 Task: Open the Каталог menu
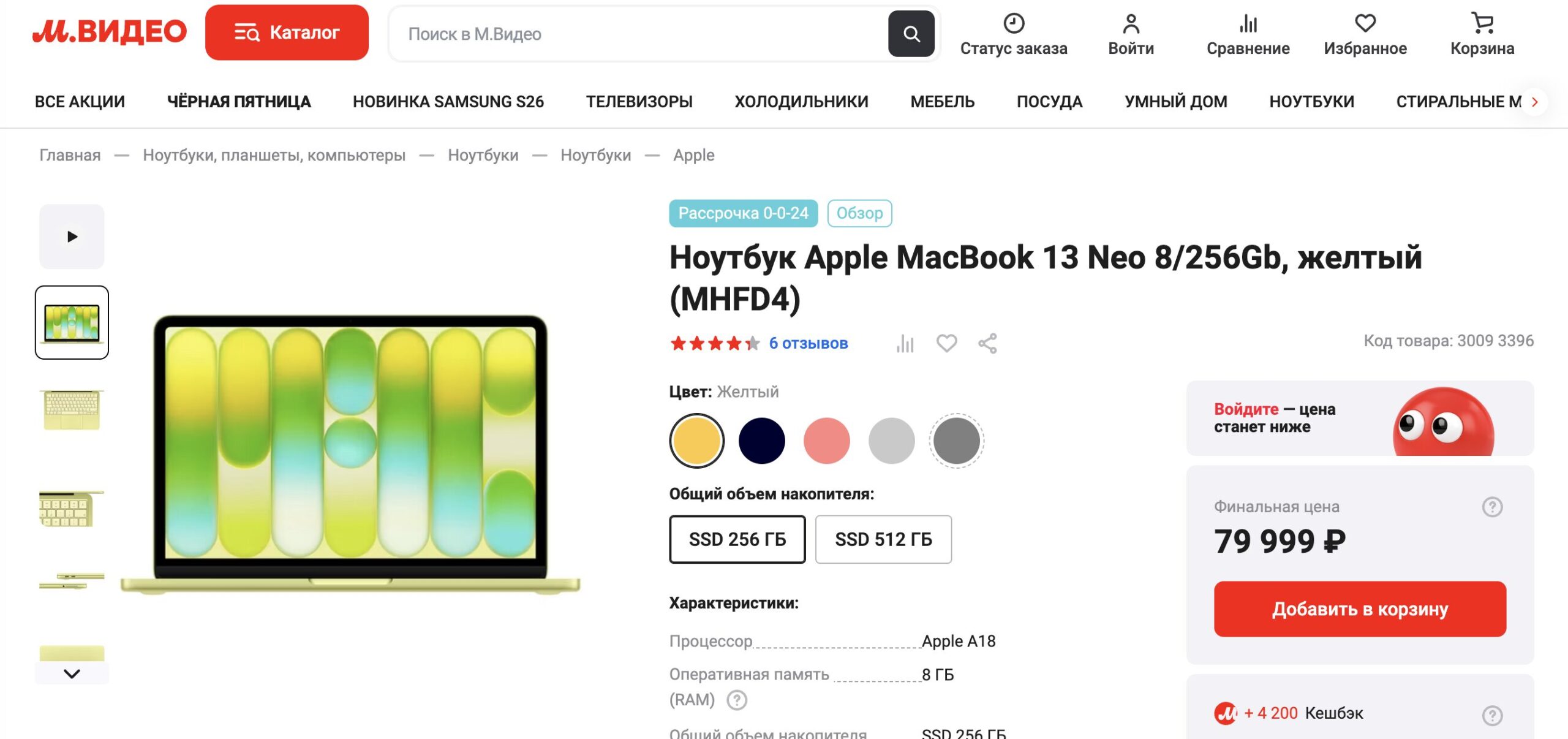tap(288, 32)
